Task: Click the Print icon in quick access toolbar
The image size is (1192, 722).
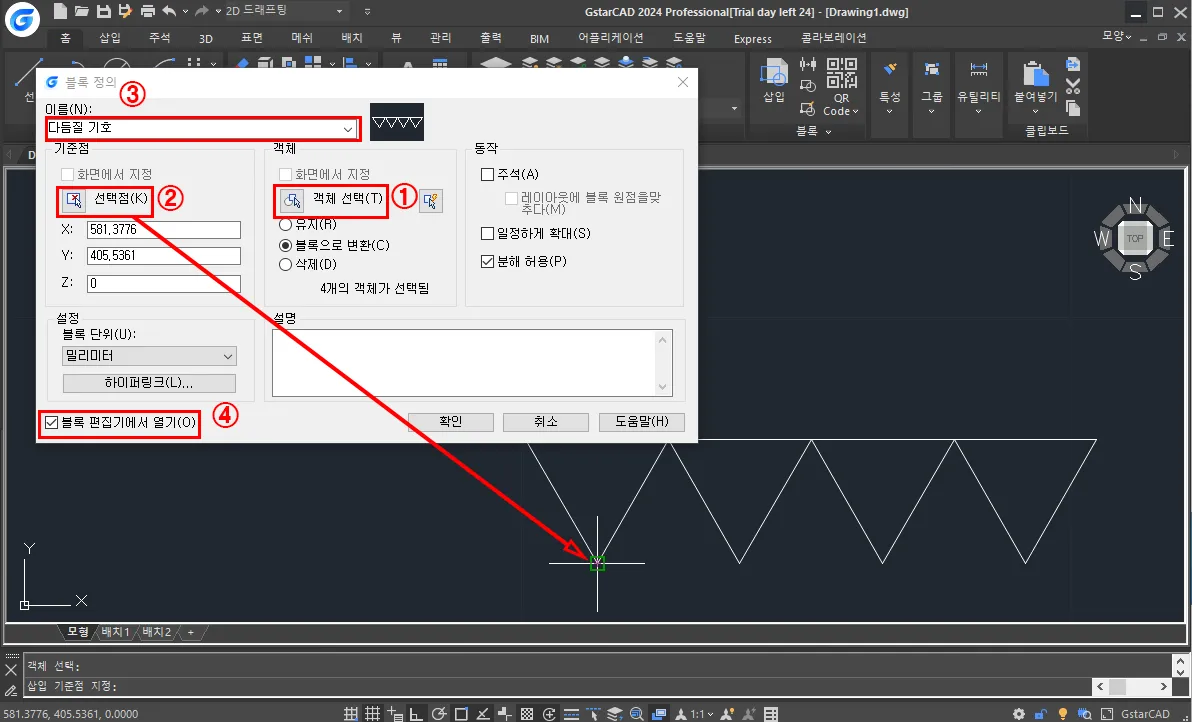Action: point(148,11)
